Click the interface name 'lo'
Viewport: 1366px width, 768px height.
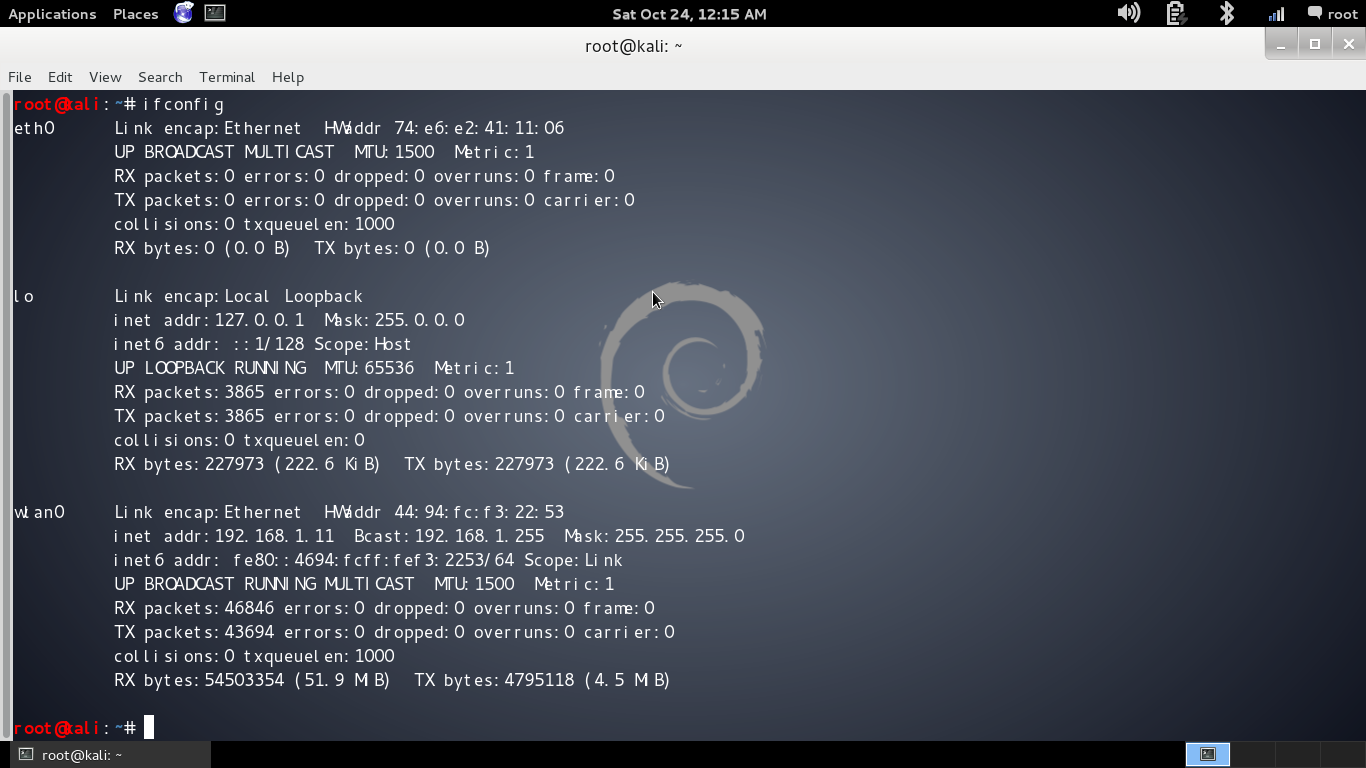click(24, 296)
